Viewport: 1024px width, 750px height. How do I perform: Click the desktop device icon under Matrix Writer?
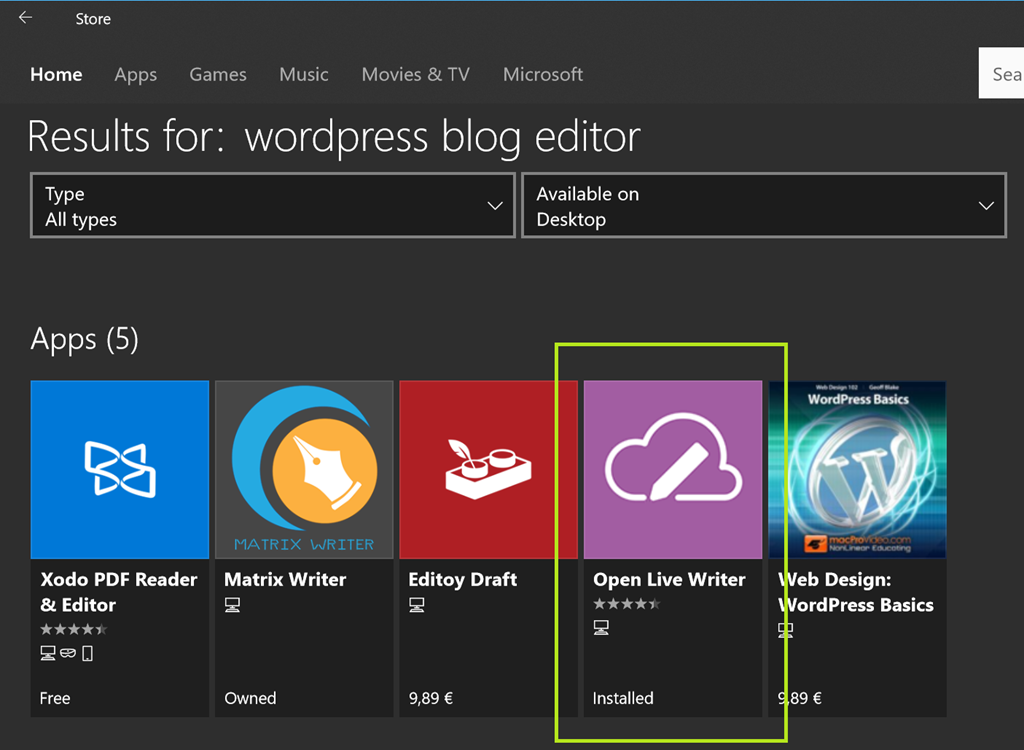pyautogui.click(x=233, y=604)
